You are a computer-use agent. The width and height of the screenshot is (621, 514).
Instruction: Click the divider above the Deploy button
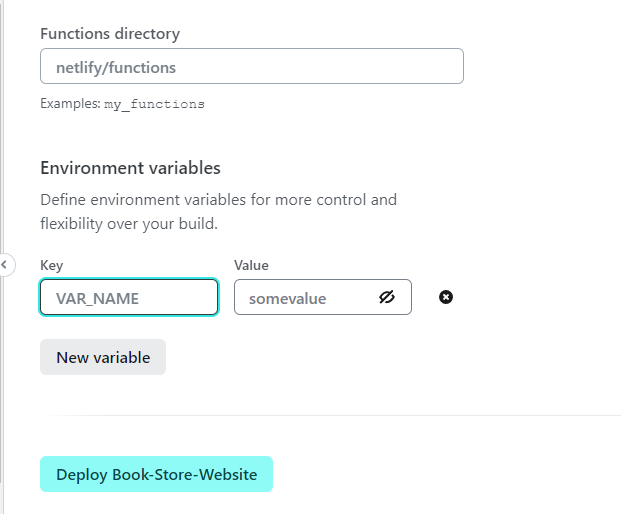click(x=330, y=415)
